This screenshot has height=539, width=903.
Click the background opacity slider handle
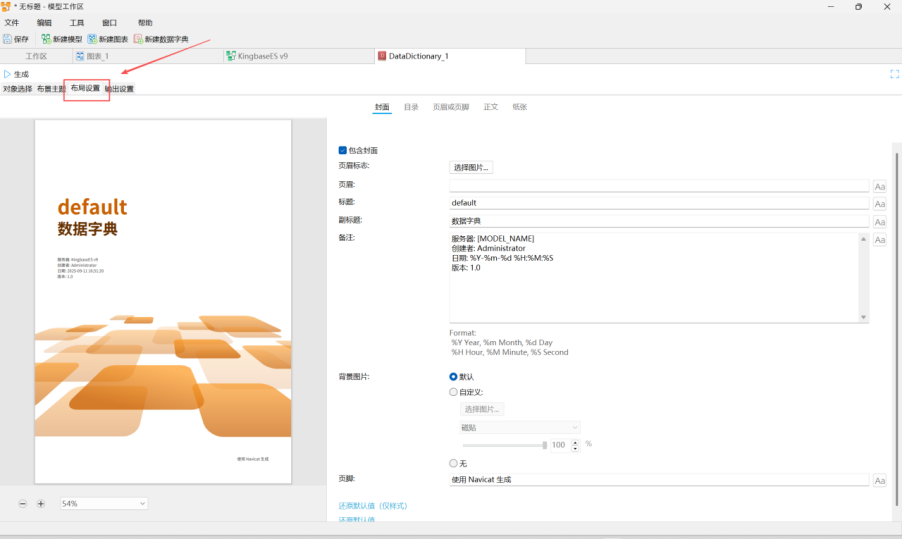[545, 444]
